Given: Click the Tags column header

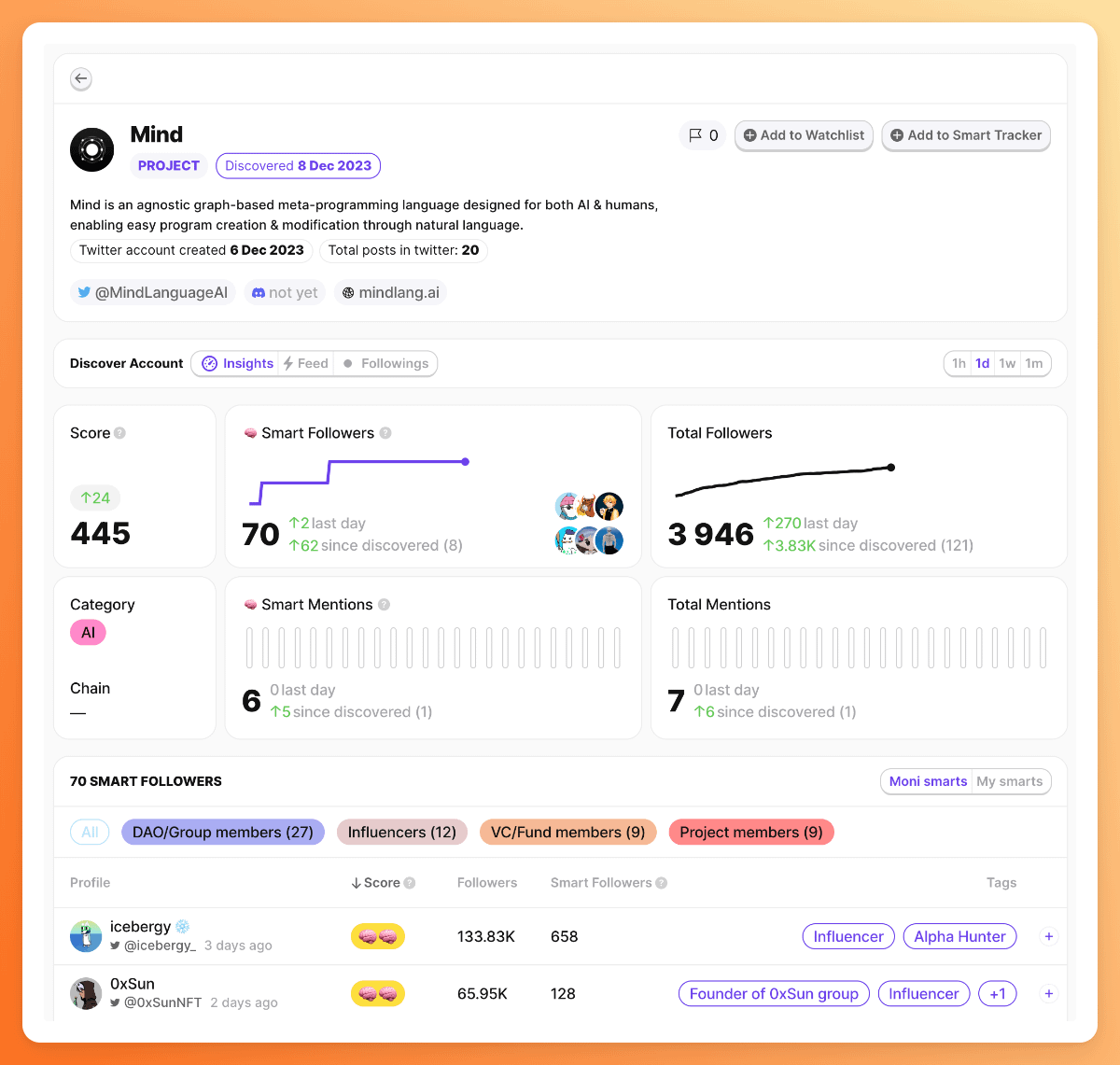Looking at the screenshot, I should point(1001,883).
